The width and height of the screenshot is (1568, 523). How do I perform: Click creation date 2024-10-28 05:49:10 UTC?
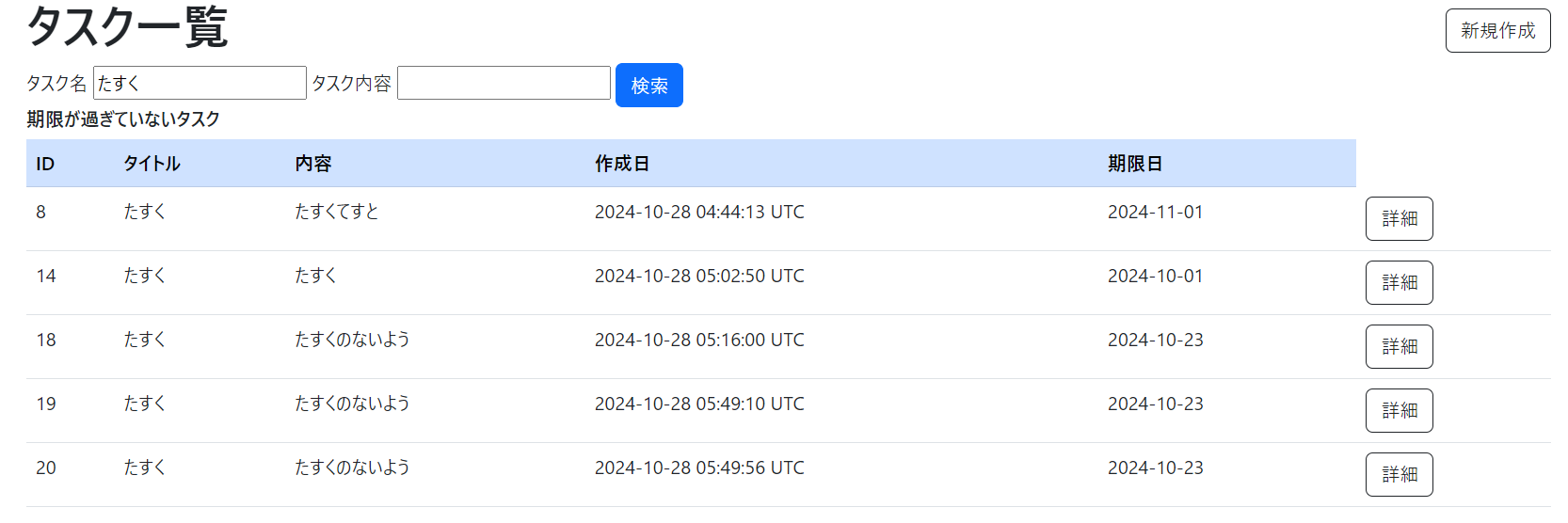(x=699, y=404)
